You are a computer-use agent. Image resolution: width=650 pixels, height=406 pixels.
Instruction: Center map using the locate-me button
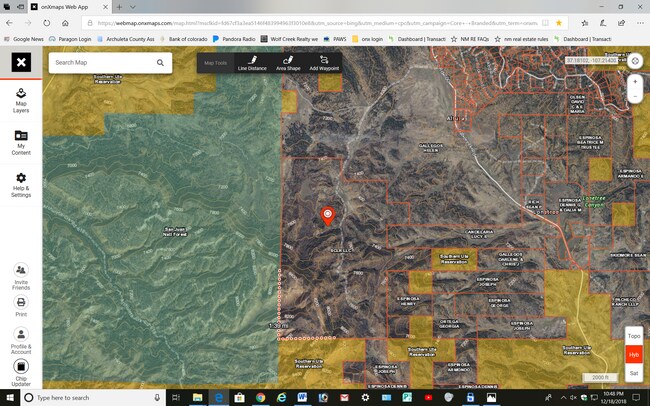tap(634, 61)
